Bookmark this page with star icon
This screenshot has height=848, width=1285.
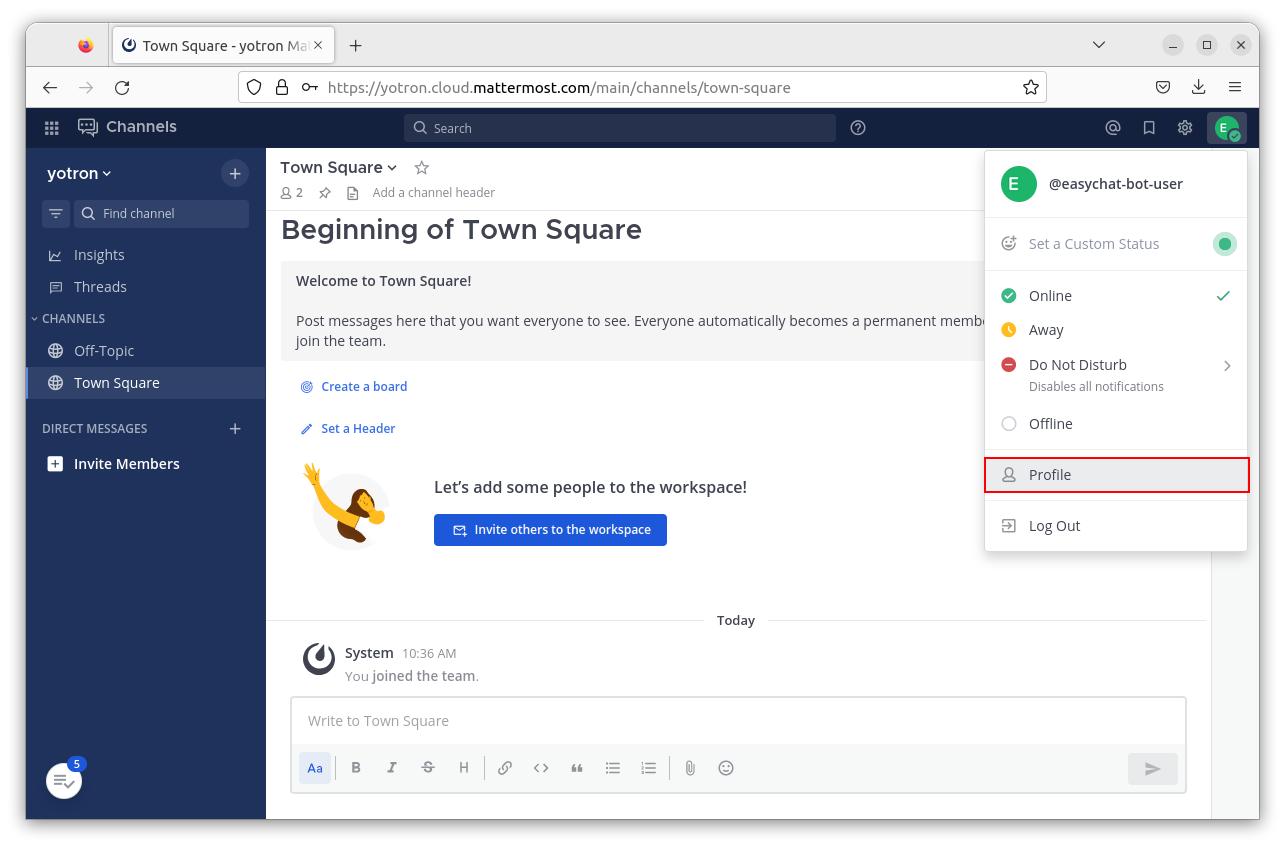coord(1031,87)
